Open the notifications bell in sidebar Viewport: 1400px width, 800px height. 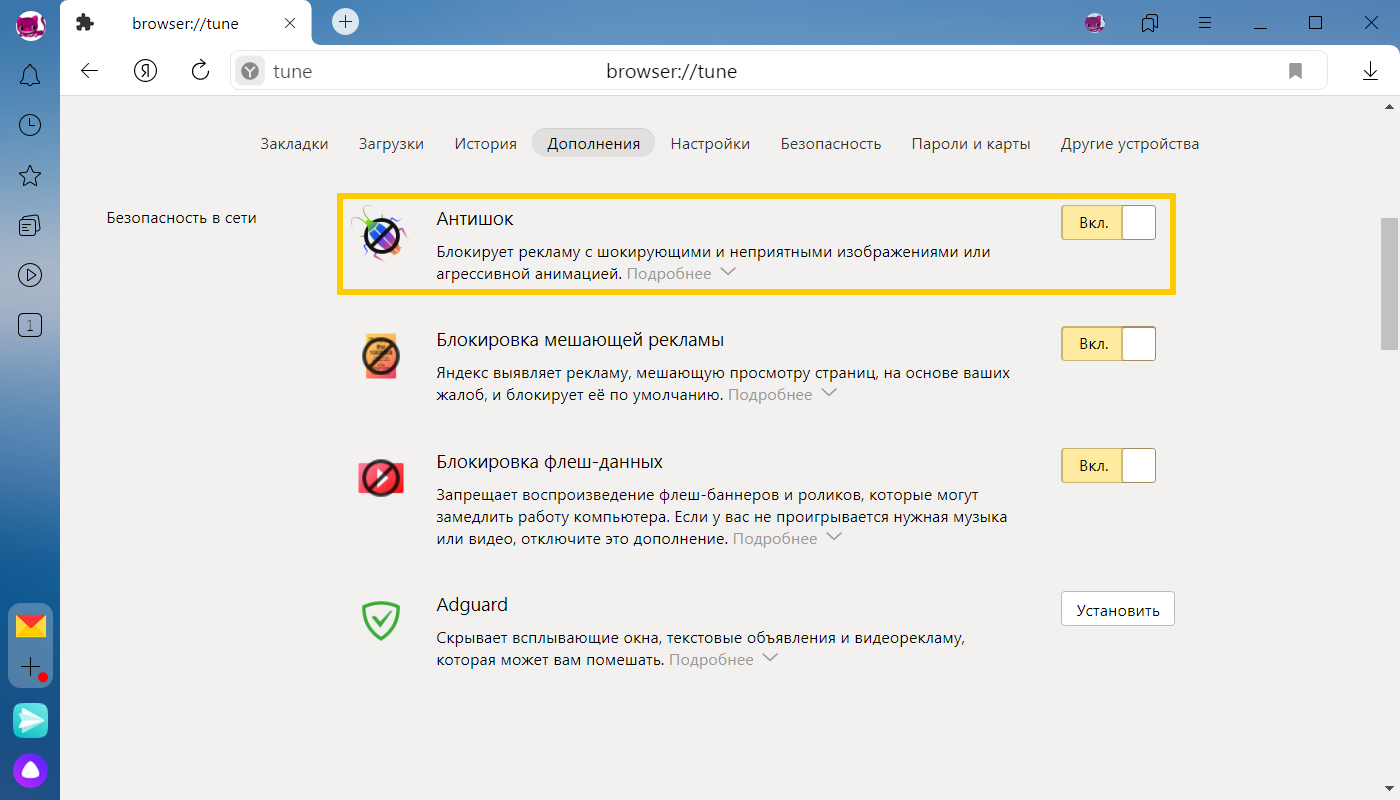coord(30,75)
